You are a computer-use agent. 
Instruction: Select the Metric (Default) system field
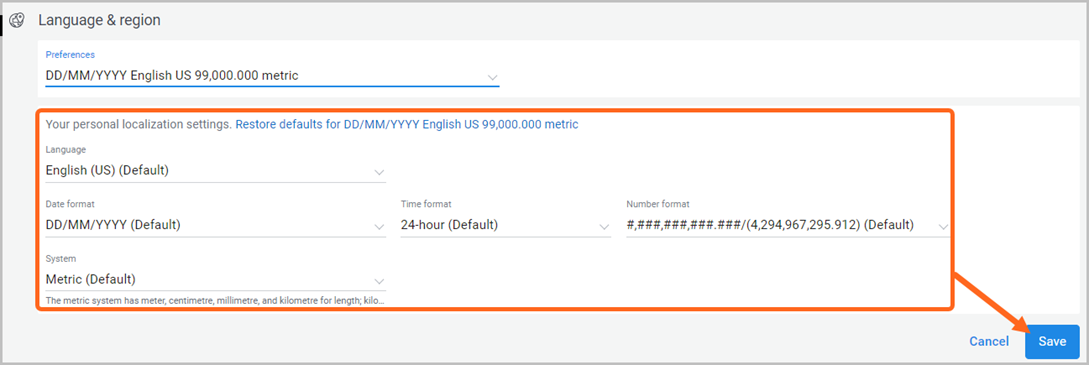coord(216,280)
